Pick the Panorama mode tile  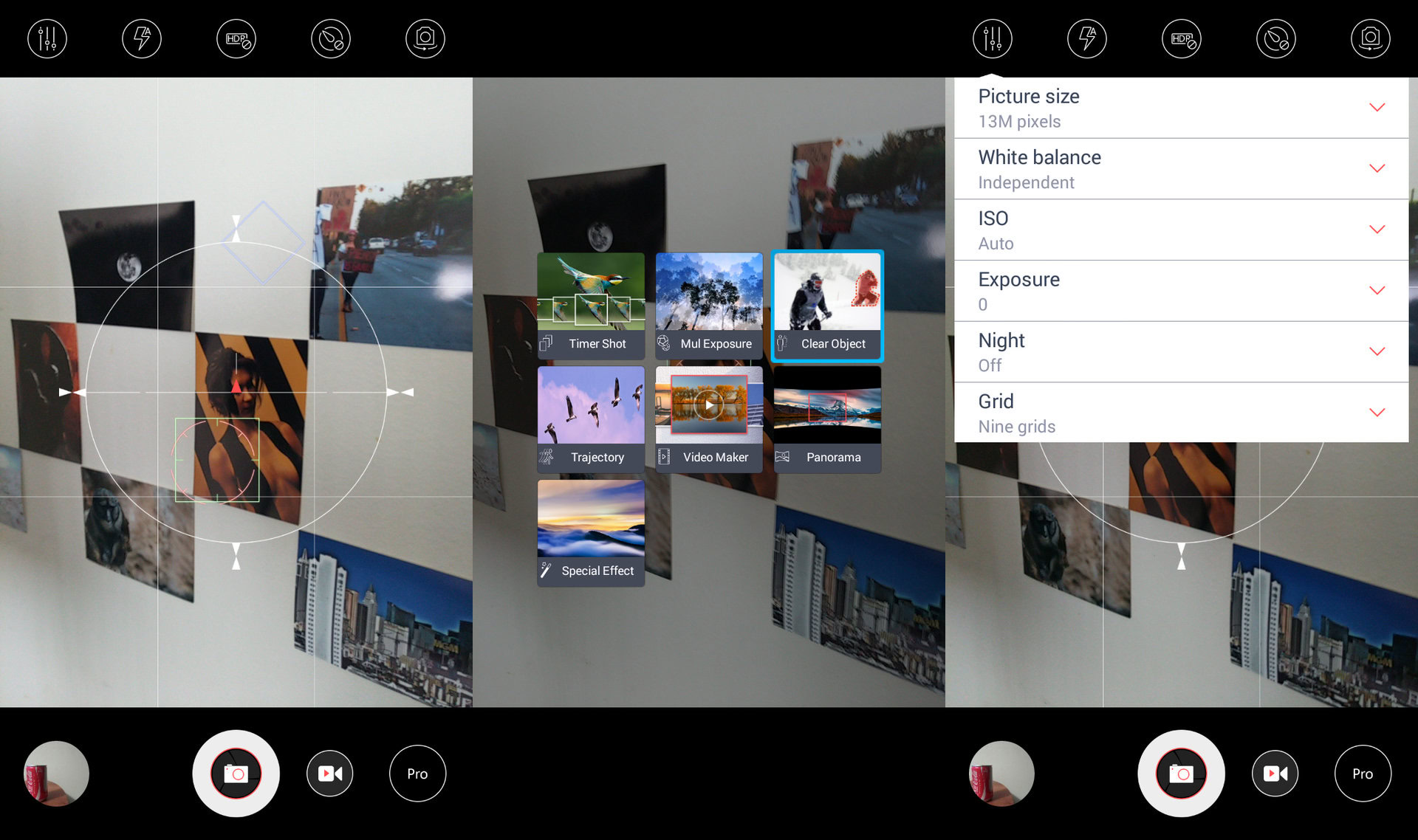(x=827, y=419)
